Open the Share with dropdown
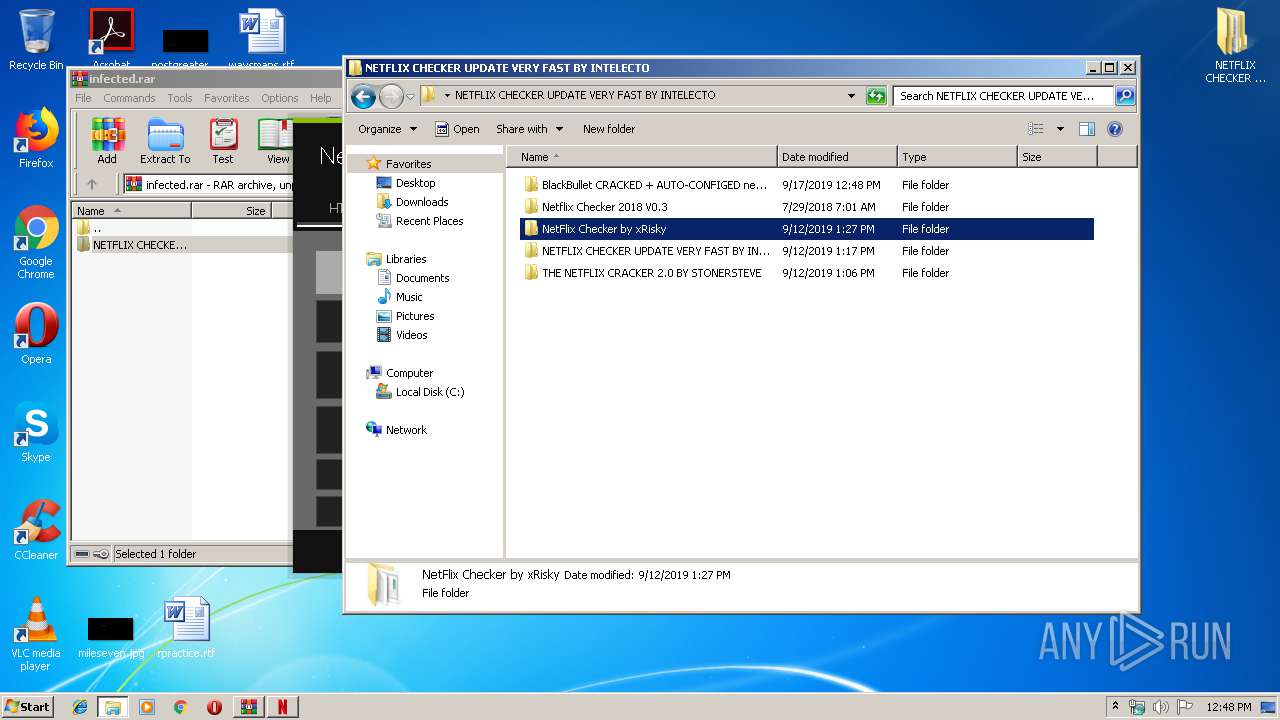 coord(529,129)
